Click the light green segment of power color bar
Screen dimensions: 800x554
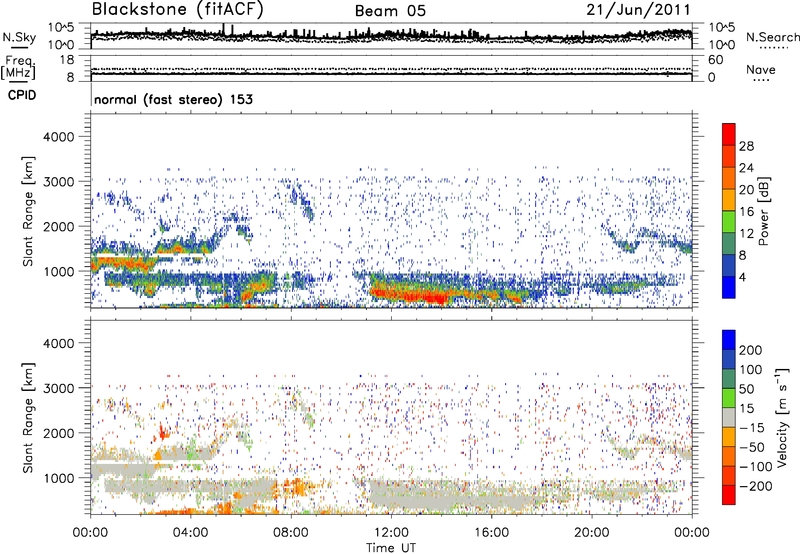pos(729,222)
